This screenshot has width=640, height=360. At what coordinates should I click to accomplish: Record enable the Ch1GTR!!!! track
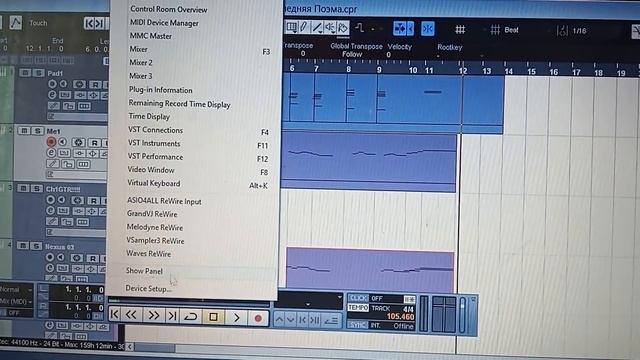(51, 200)
